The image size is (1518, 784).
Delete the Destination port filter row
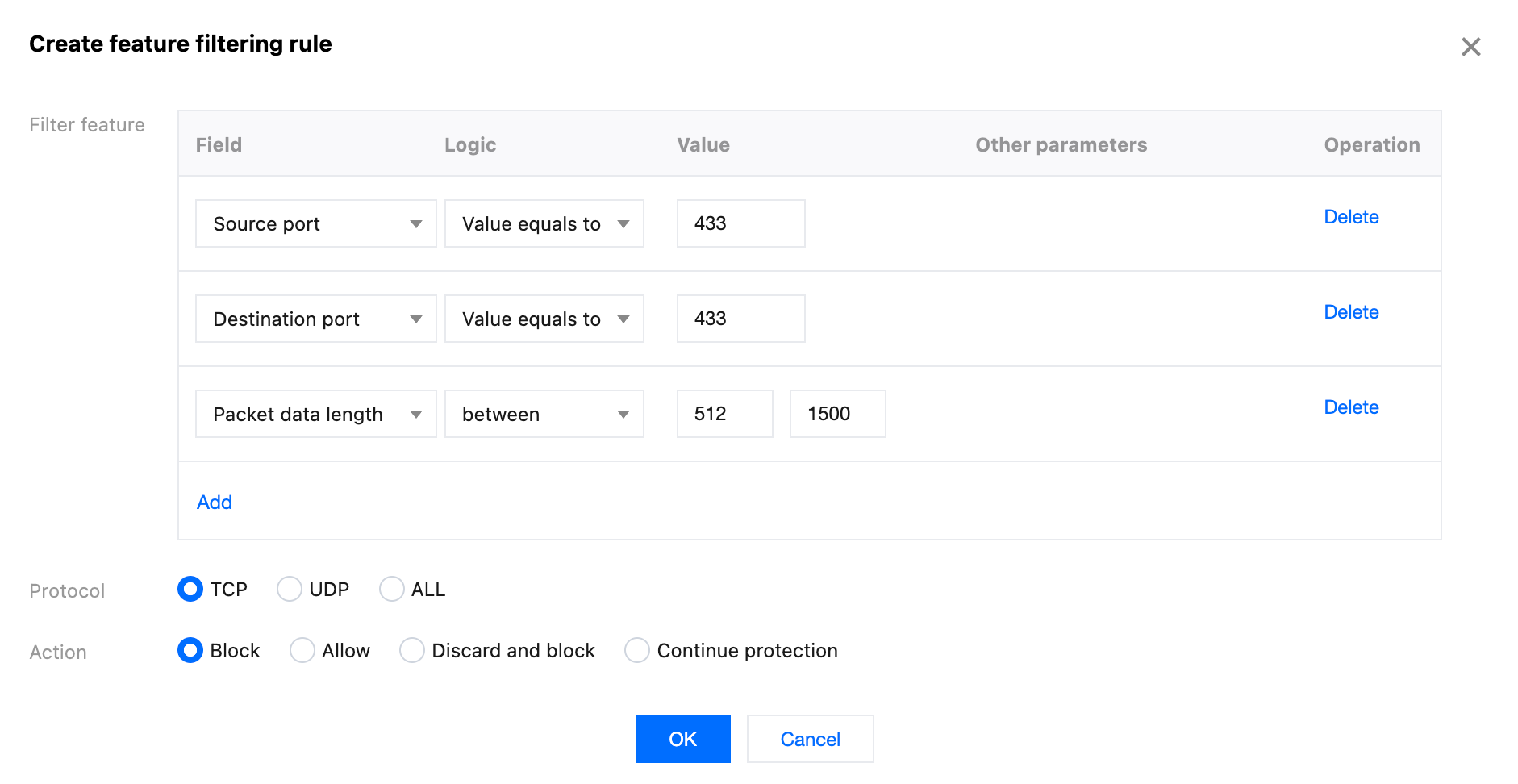tap(1351, 312)
